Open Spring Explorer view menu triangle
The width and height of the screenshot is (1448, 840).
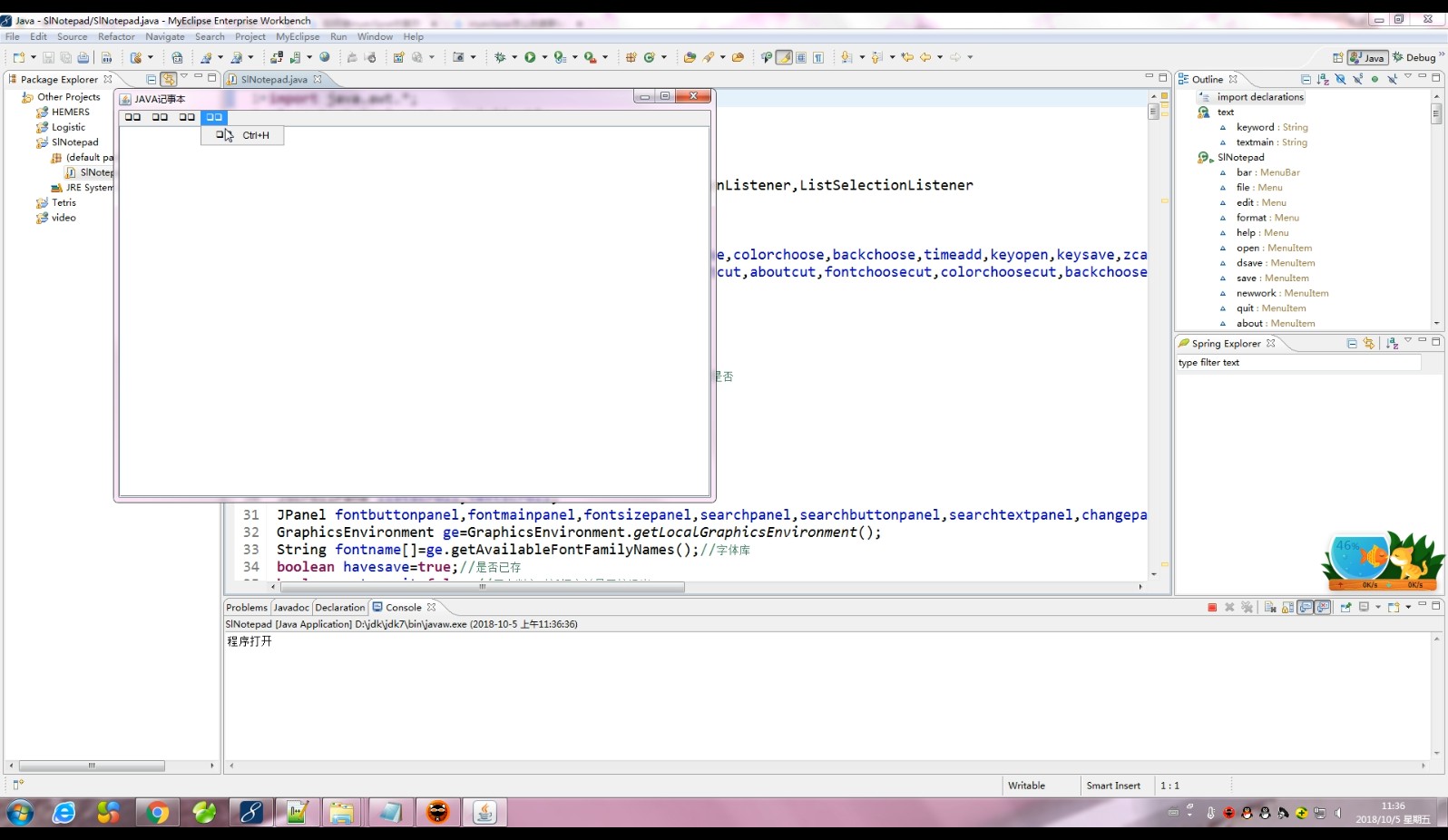coord(1408,341)
